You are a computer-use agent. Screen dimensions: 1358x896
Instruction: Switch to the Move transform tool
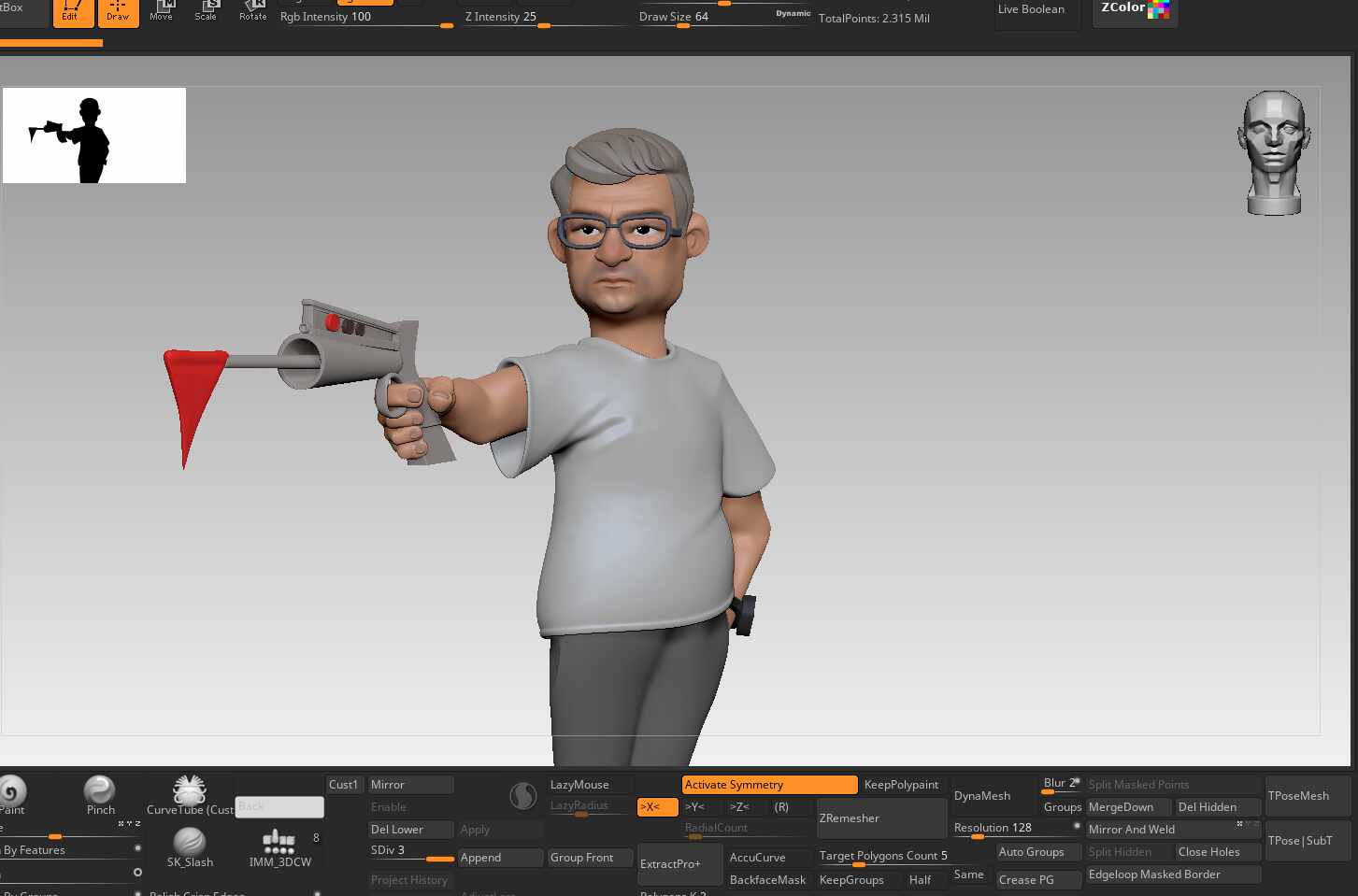[161, 11]
